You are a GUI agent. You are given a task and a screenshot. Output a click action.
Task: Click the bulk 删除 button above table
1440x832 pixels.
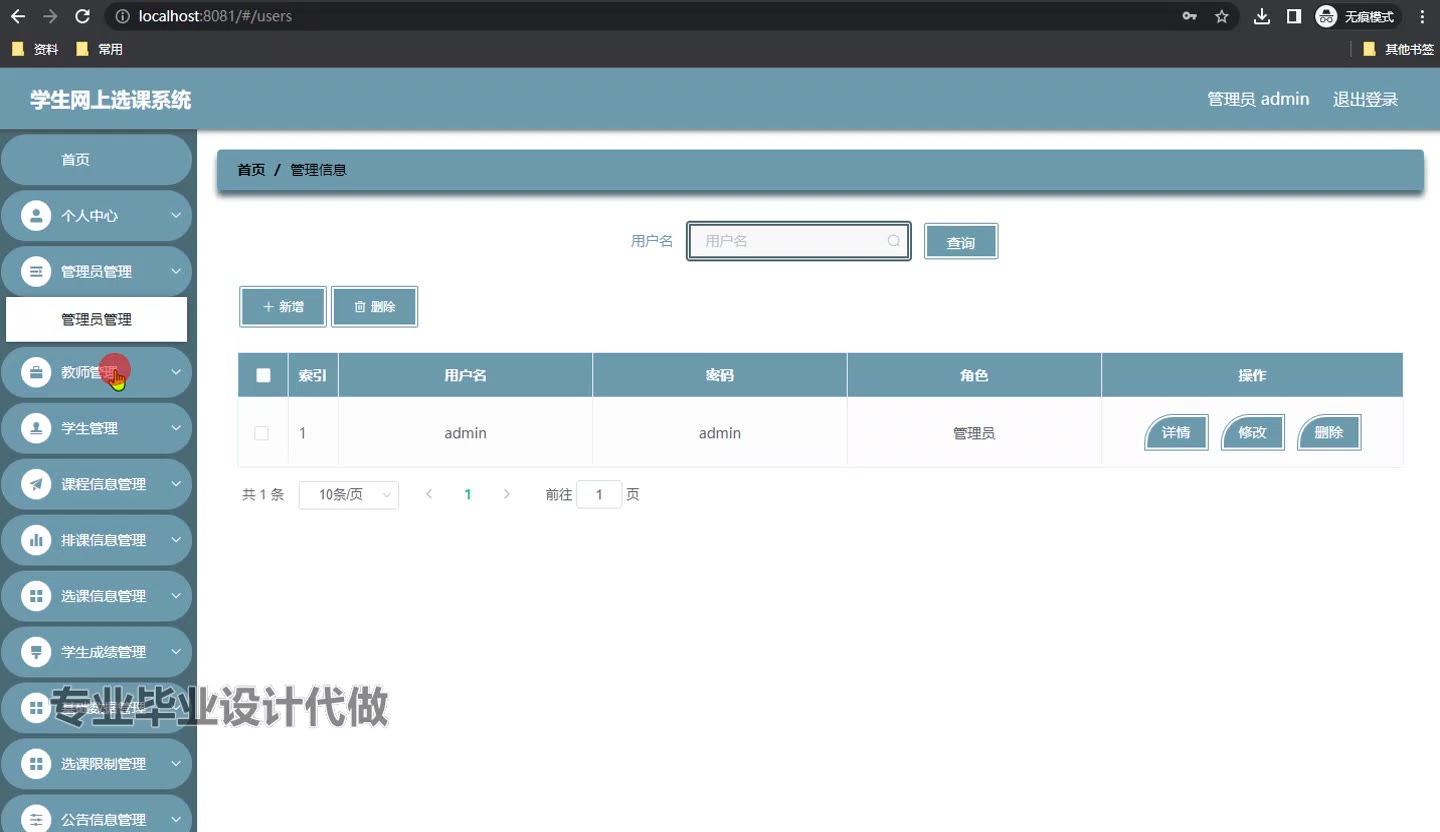pyautogui.click(x=375, y=307)
